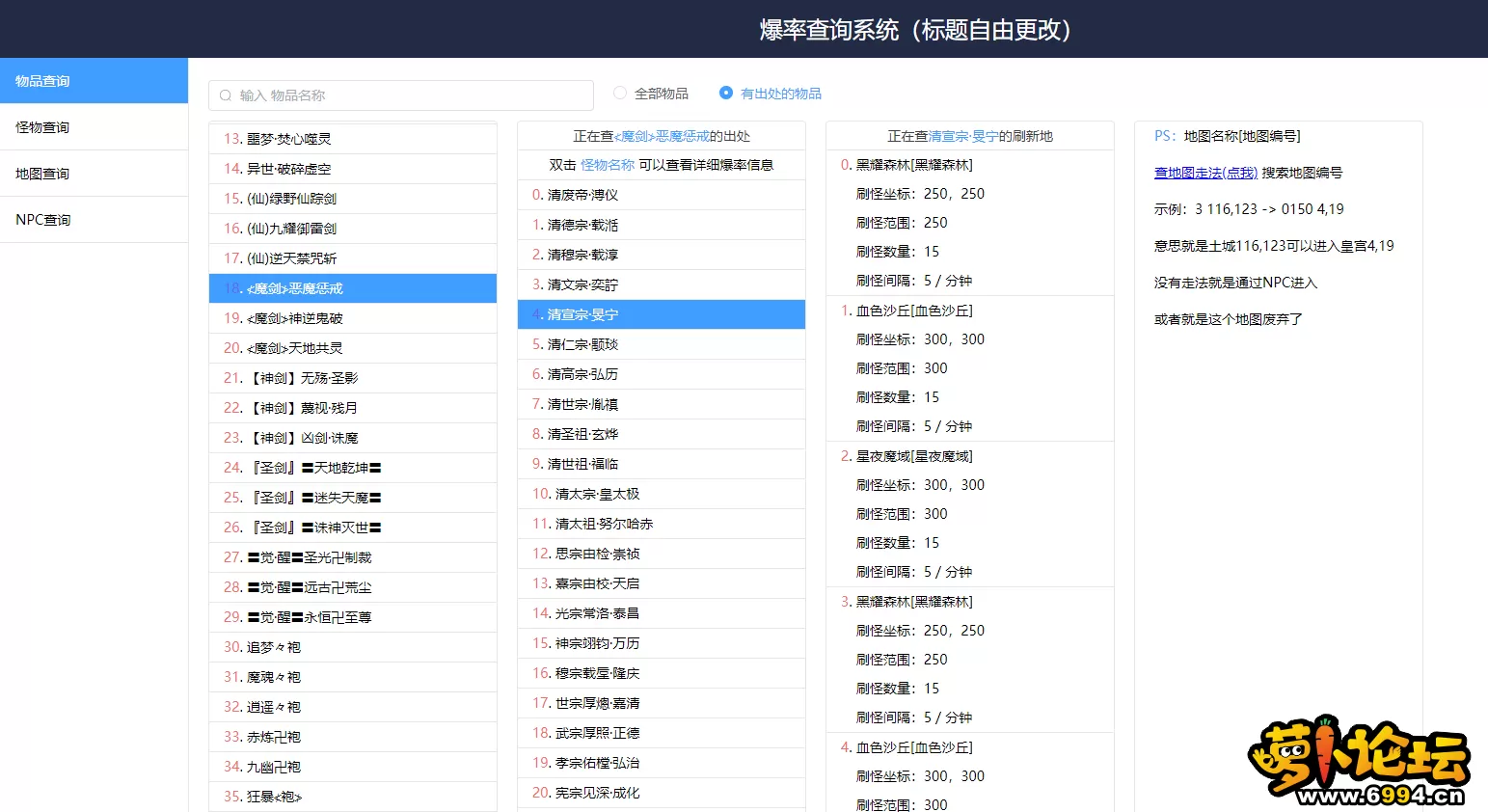Select monster 0. 清废帝·溥仪
This screenshot has width=1488, height=812.
[662, 195]
